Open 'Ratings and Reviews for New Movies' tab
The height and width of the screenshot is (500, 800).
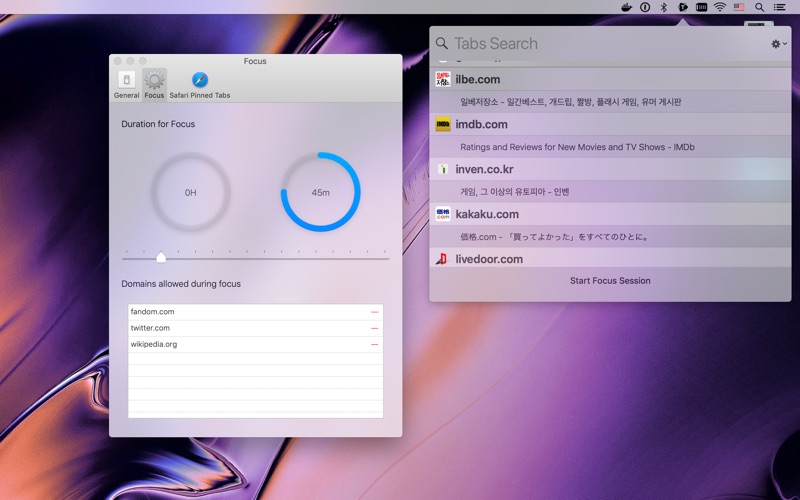[610, 146]
